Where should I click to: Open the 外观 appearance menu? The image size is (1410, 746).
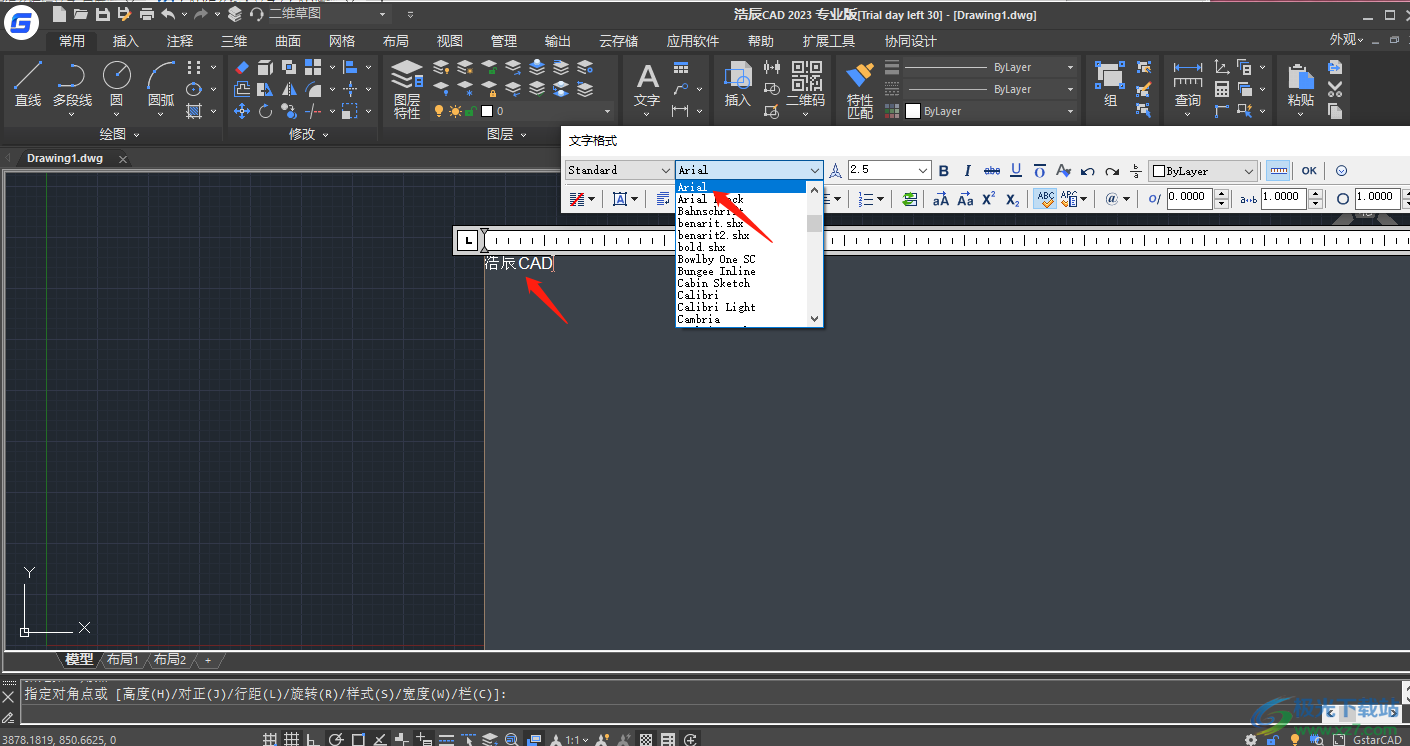(1348, 40)
